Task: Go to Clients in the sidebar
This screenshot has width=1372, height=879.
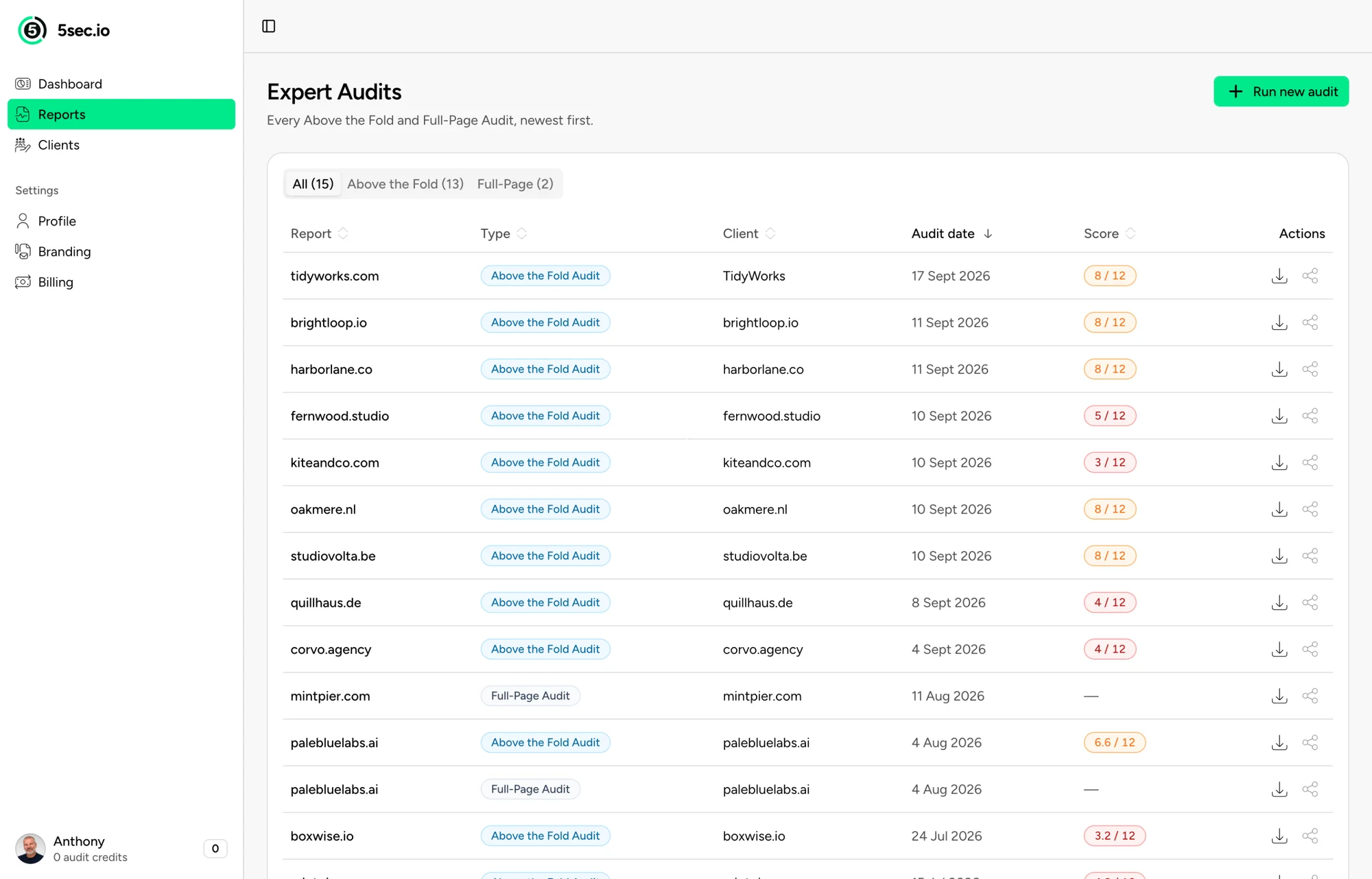Action: tap(121, 145)
